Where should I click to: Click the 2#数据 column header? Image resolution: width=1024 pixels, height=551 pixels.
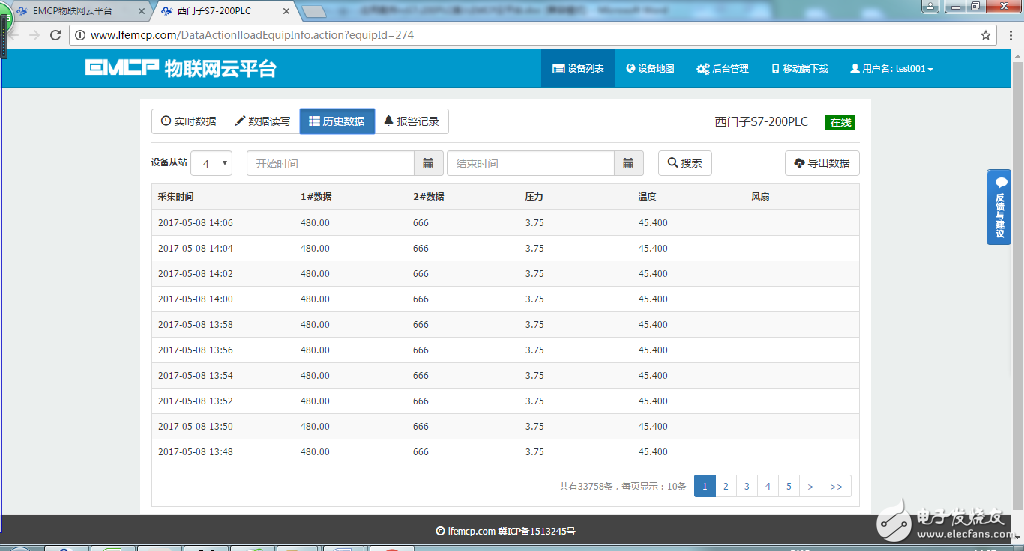tap(428, 197)
